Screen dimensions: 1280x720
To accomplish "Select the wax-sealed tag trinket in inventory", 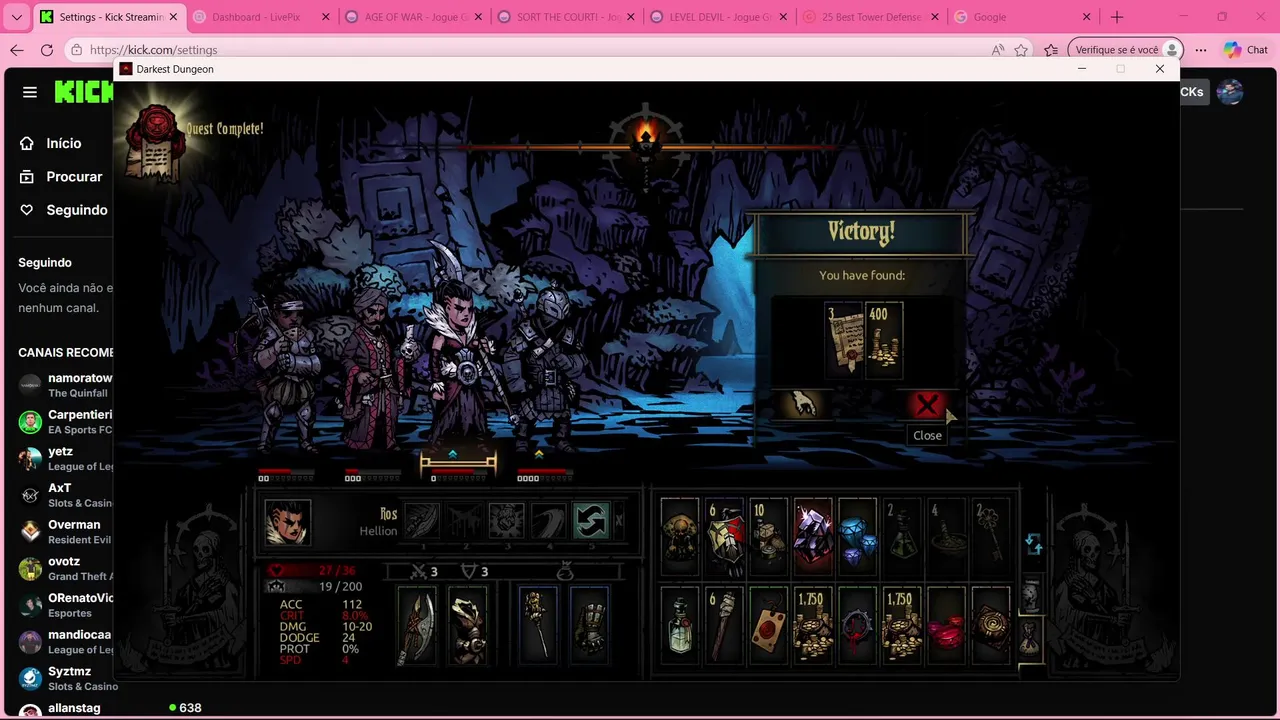I will 768,627.
